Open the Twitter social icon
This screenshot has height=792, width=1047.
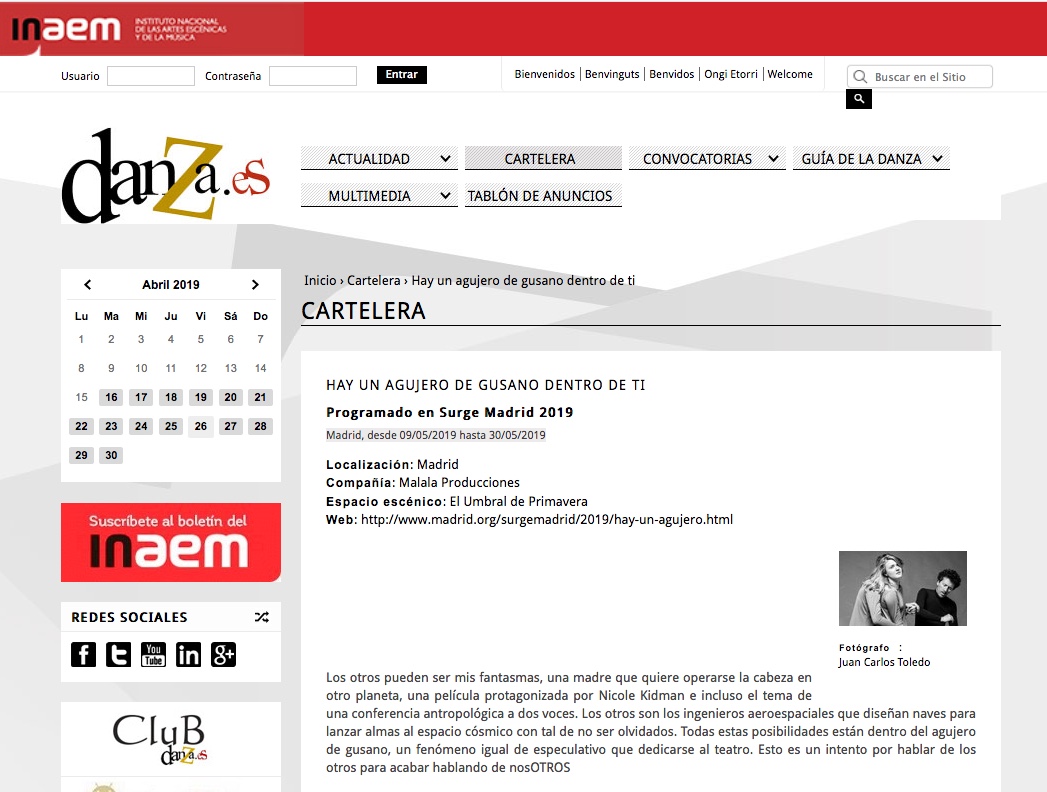point(118,655)
